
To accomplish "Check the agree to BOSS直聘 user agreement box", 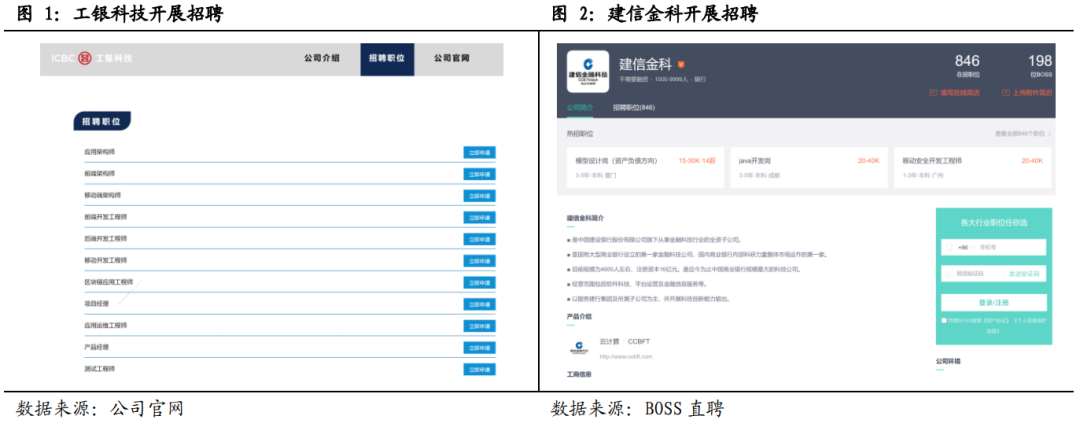I will pos(944,320).
